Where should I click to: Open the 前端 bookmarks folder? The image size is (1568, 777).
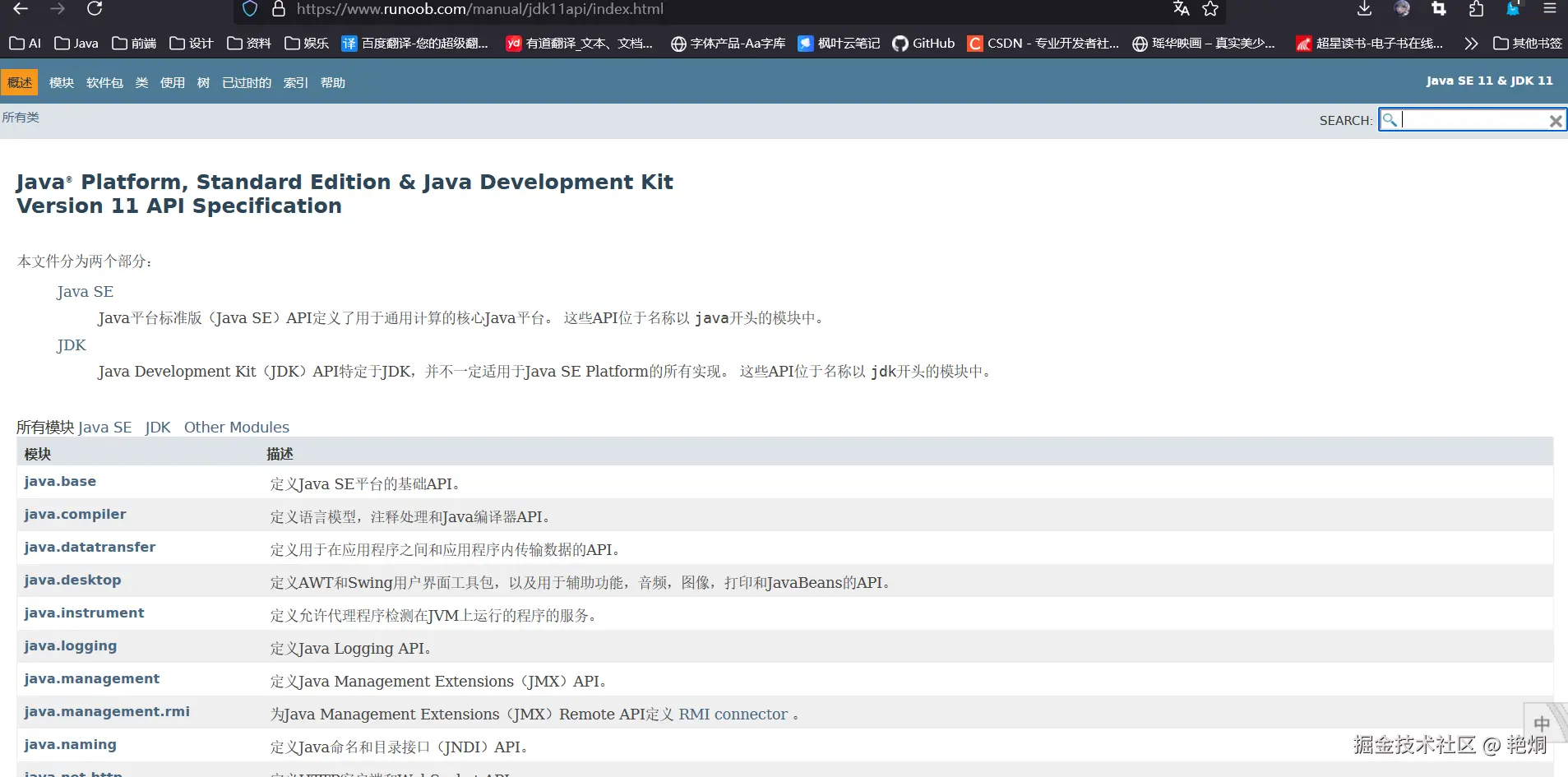pyautogui.click(x=134, y=44)
